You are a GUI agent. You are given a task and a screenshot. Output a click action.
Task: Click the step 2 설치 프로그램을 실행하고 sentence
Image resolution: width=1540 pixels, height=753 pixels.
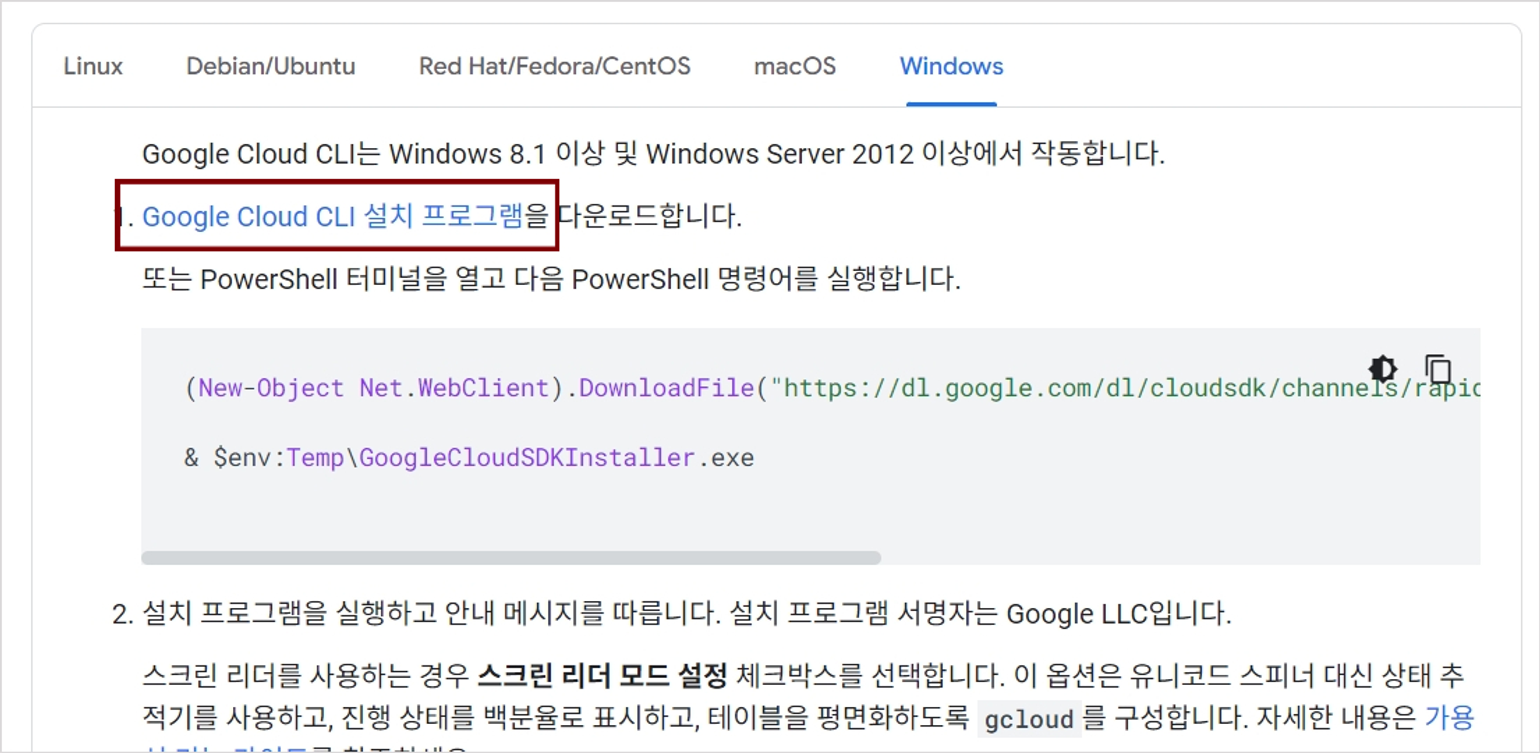point(687,613)
